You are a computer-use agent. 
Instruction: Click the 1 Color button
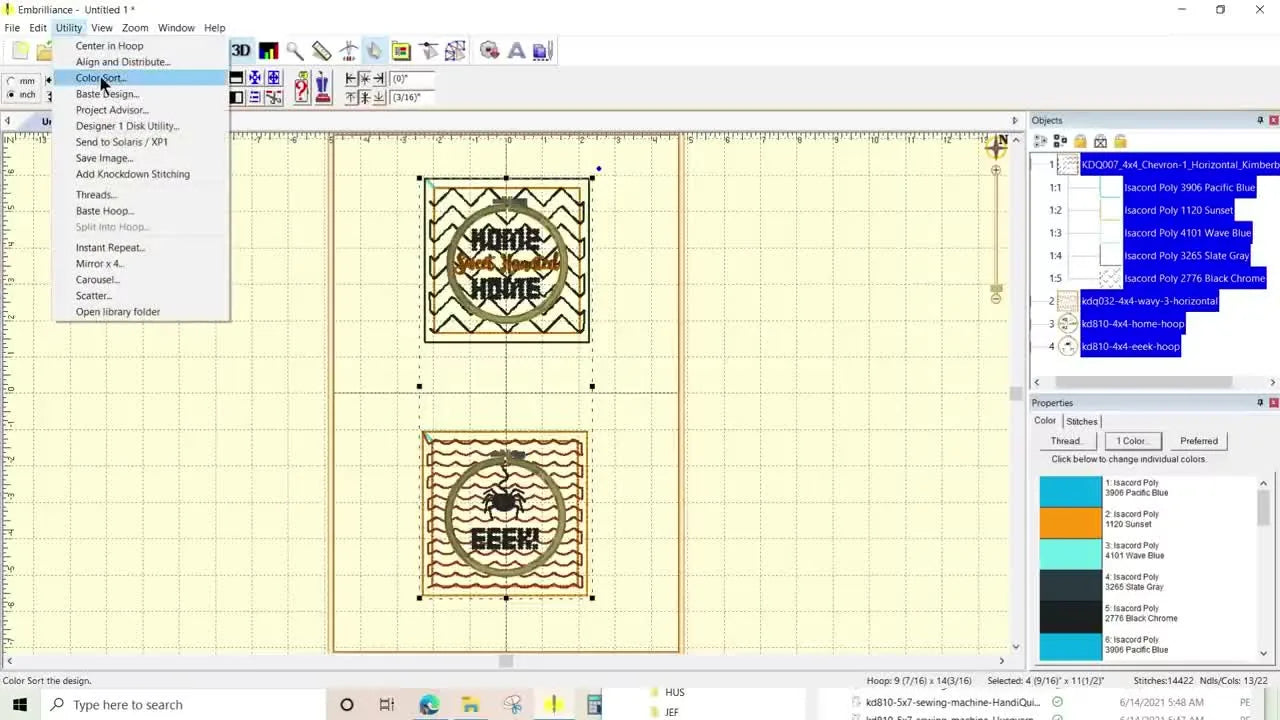1131,441
